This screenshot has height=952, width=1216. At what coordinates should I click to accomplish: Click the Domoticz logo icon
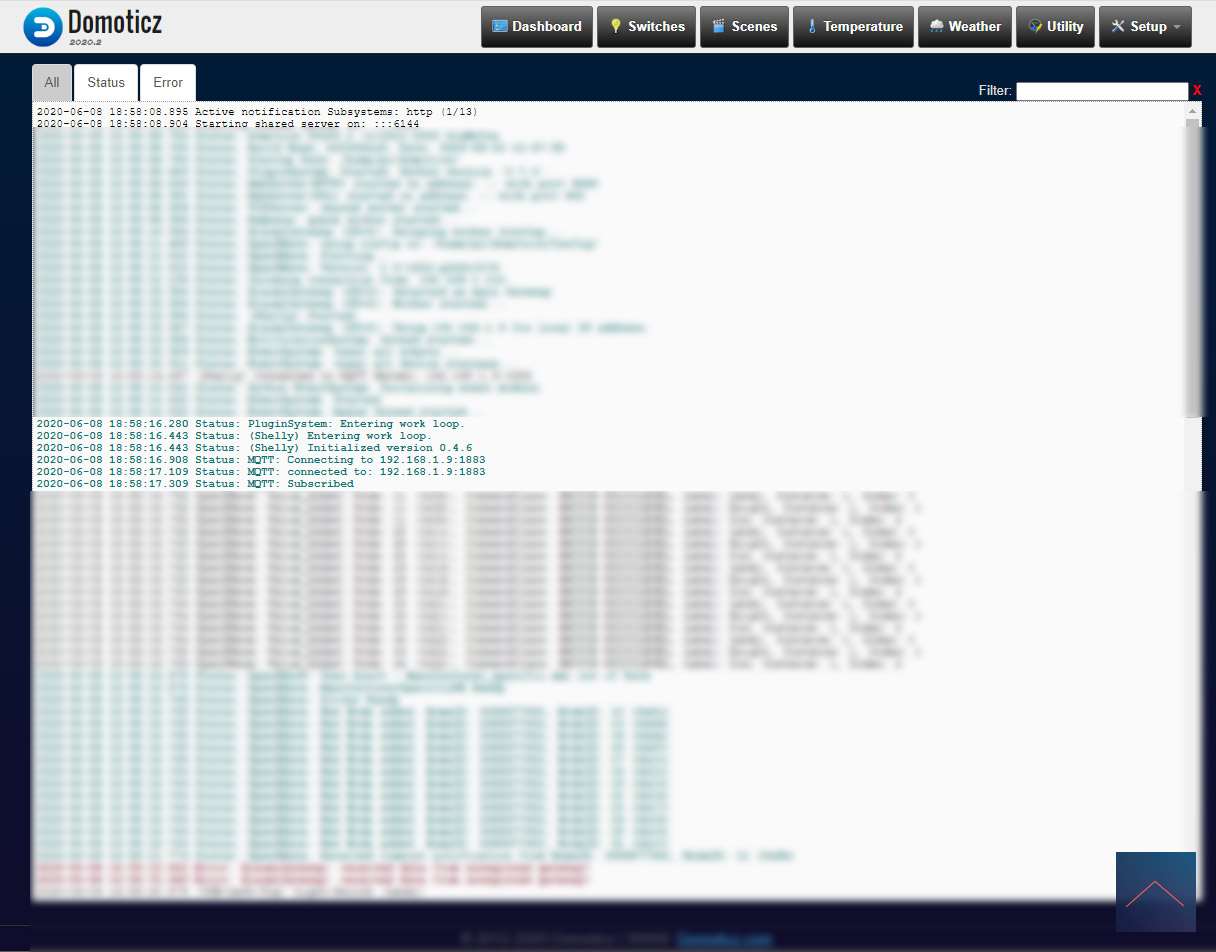point(42,27)
